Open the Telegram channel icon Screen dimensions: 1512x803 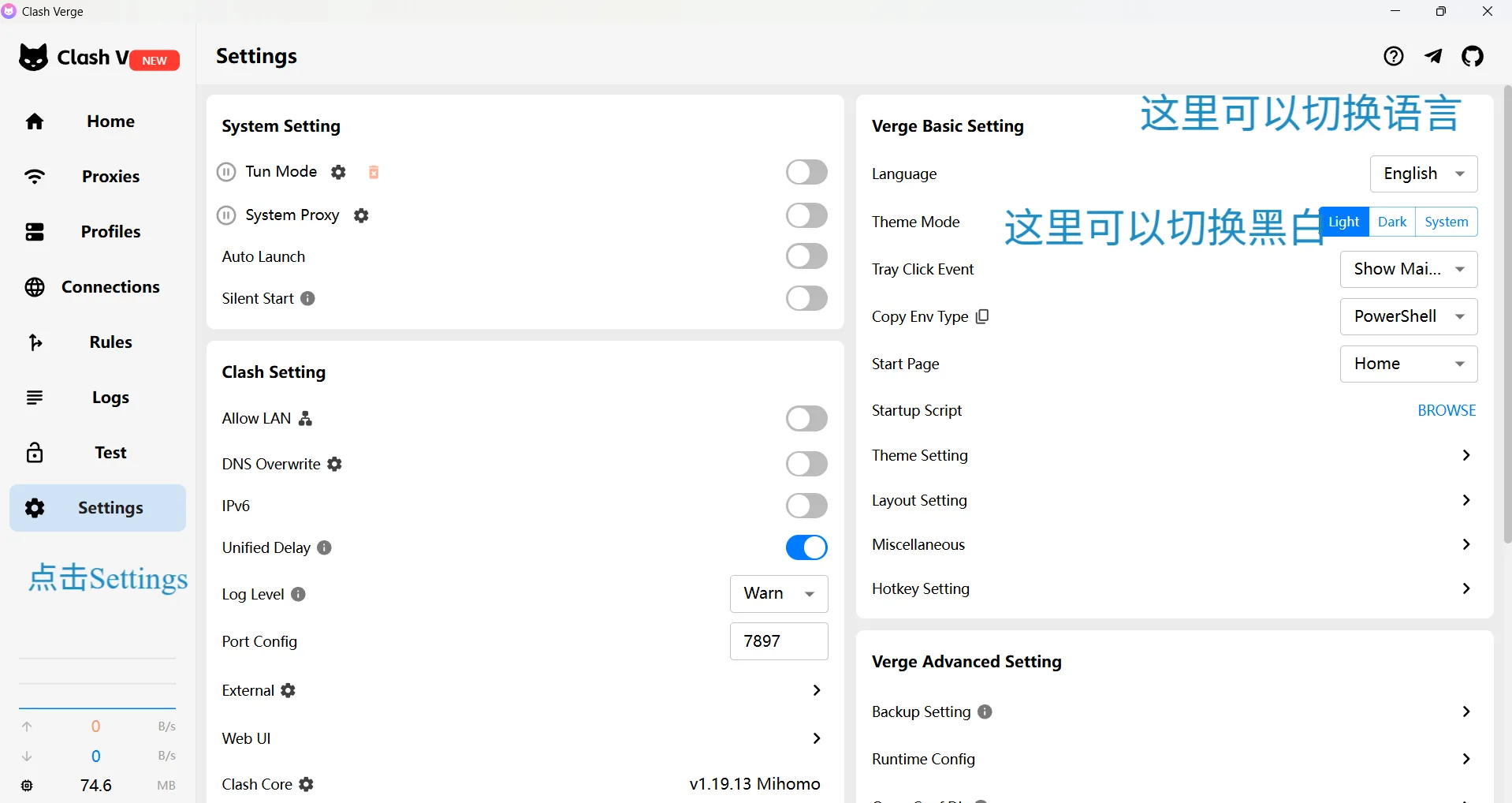pos(1433,56)
